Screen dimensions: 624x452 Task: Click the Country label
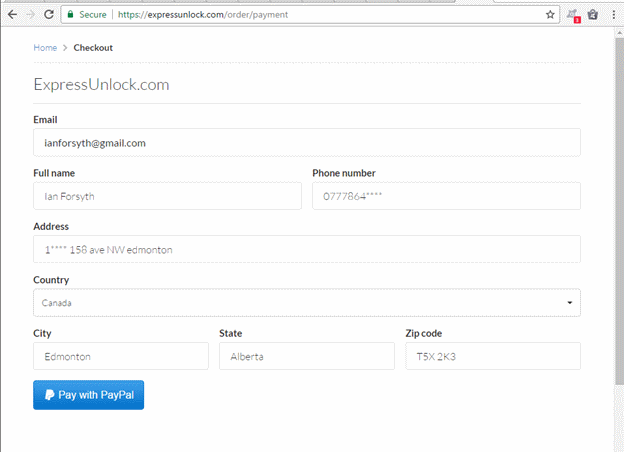(51, 280)
